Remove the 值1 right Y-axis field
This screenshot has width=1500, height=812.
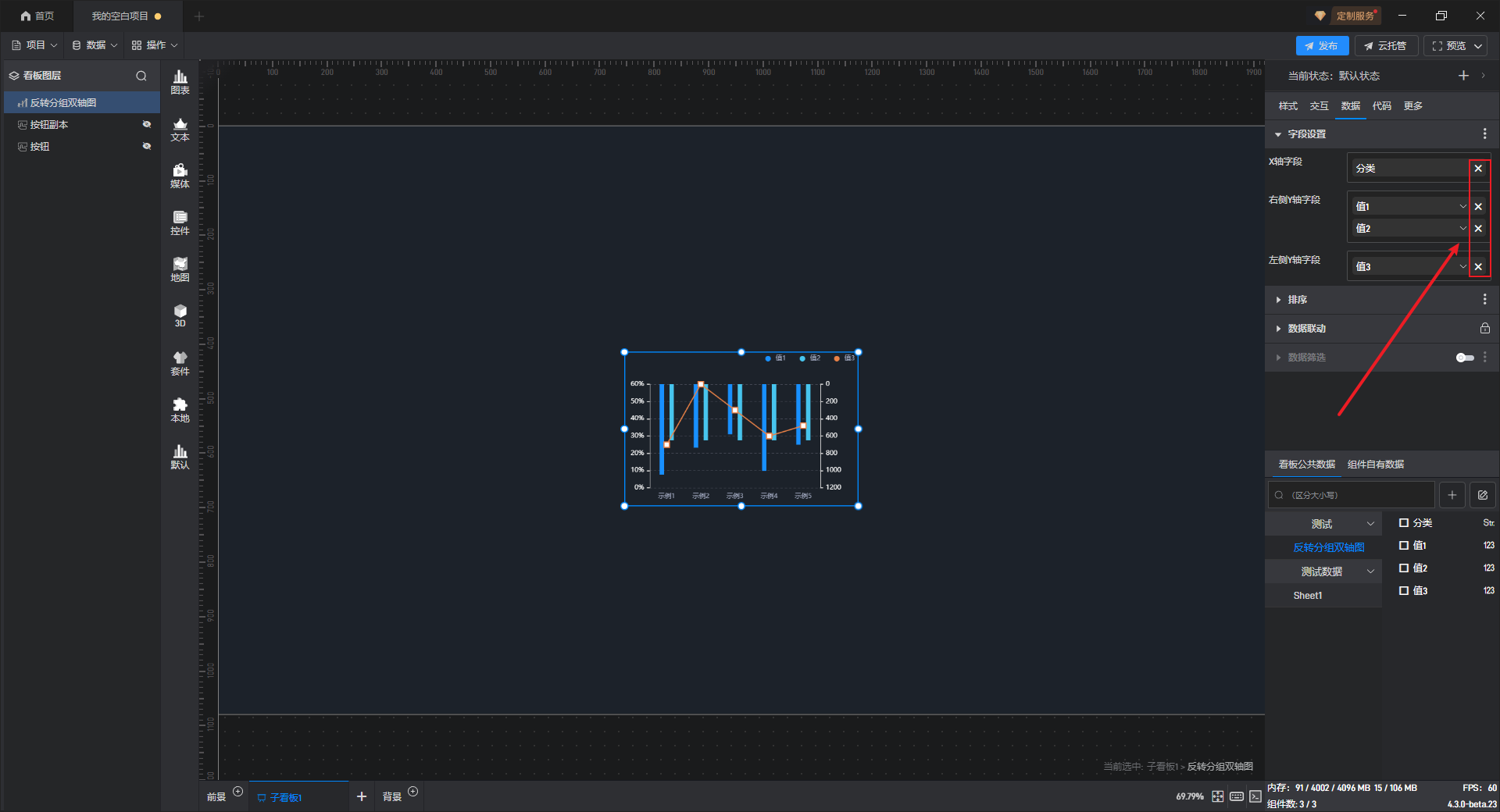click(1478, 207)
